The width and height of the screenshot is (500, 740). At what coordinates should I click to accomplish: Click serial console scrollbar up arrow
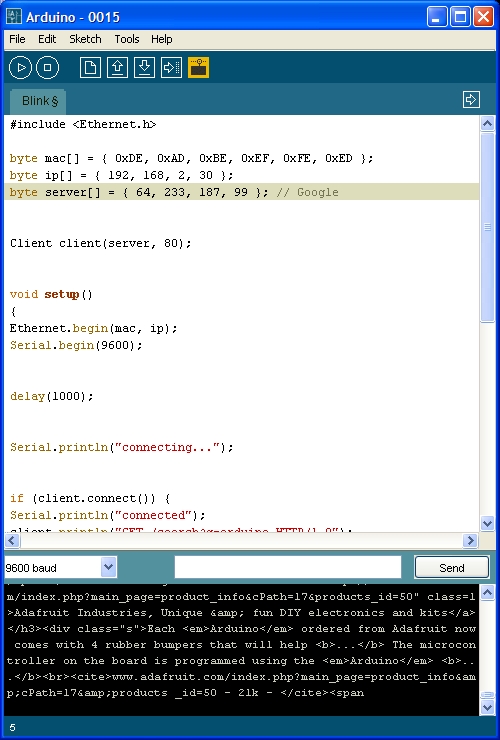(x=487, y=592)
